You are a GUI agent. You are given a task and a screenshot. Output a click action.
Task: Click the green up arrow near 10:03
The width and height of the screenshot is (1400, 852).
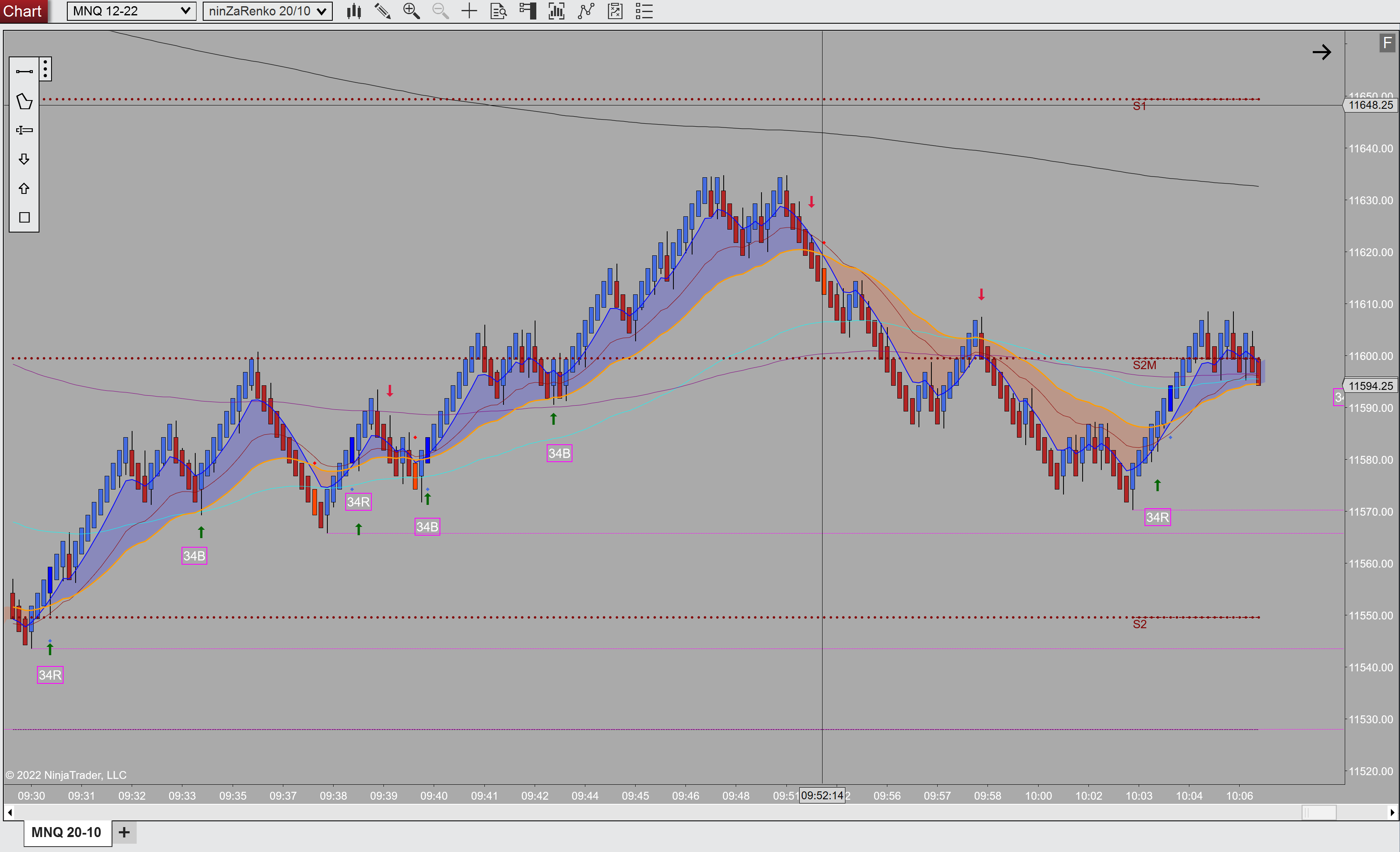1157,485
